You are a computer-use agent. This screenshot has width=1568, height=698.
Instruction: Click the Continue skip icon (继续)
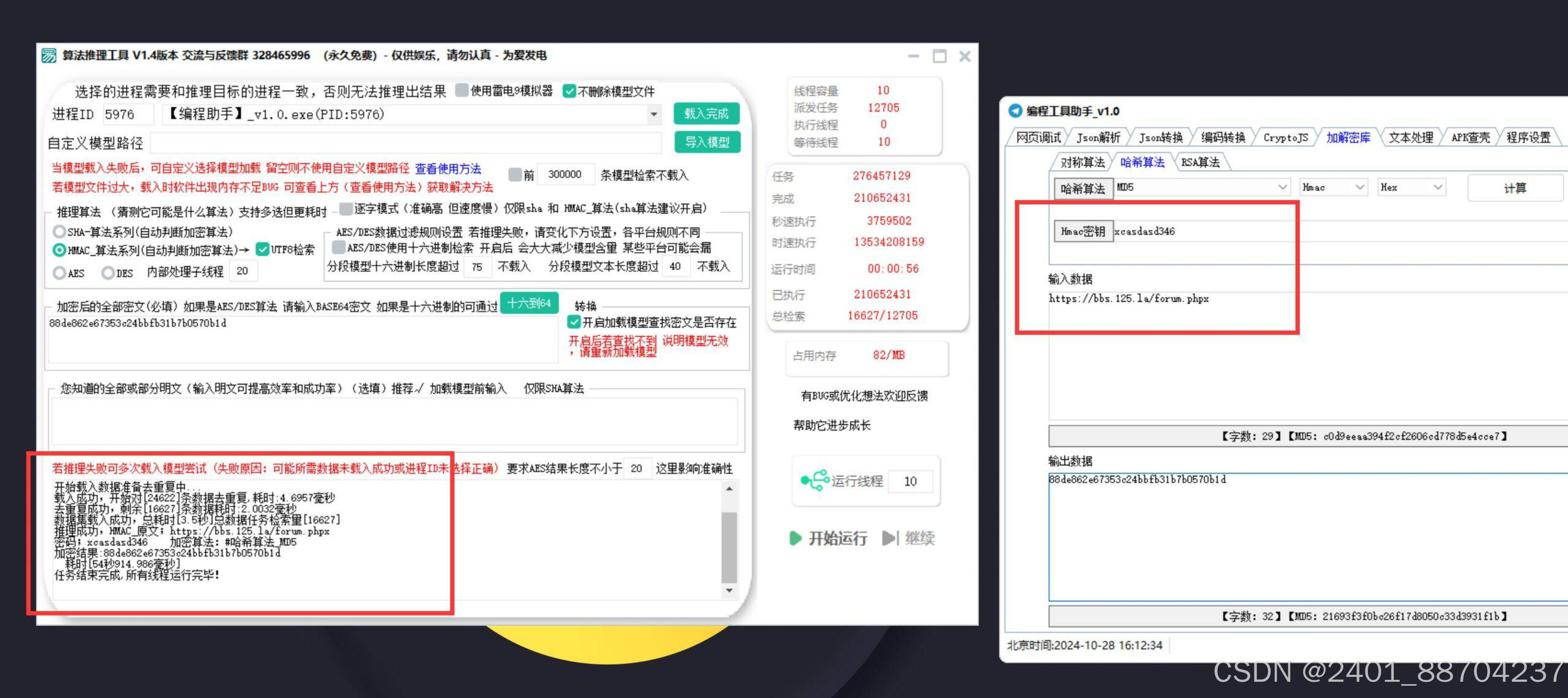tap(891, 538)
